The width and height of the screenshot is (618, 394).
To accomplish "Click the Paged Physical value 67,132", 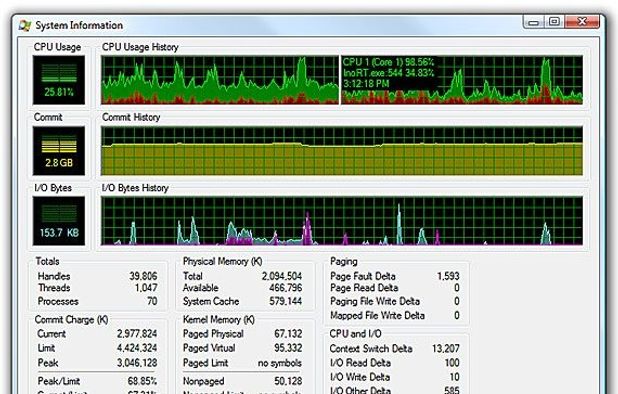I will (x=289, y=334).
